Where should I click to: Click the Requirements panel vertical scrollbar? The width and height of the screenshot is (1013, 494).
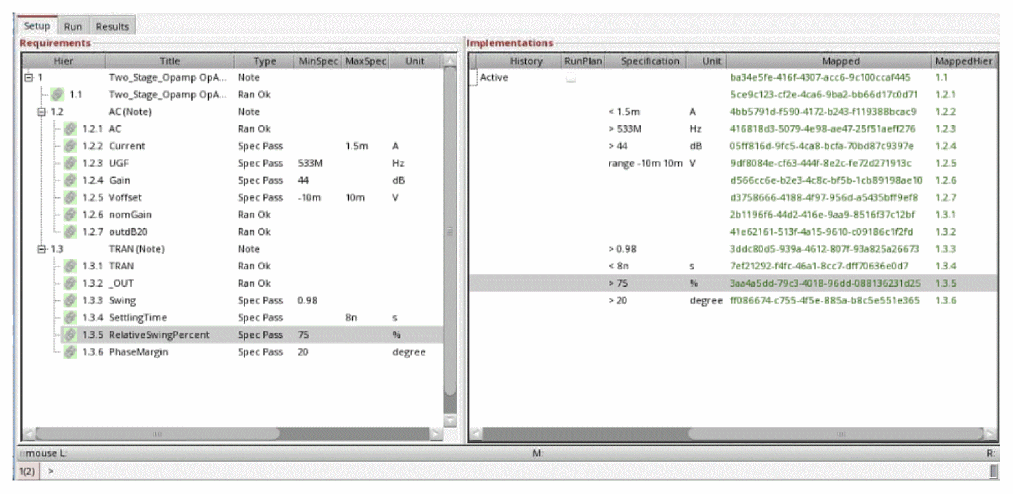[450, 250]
